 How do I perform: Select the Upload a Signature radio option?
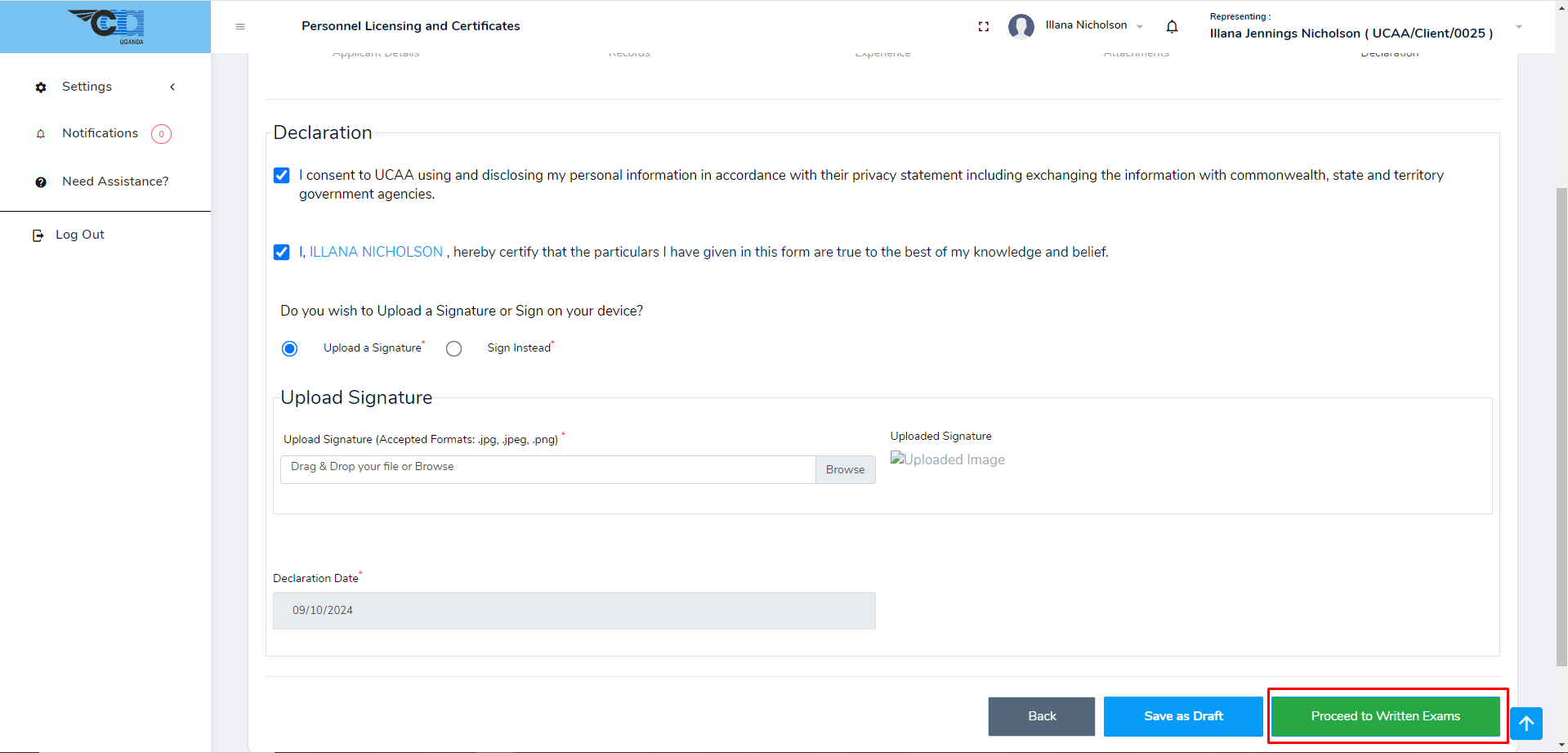coord(290,349)
